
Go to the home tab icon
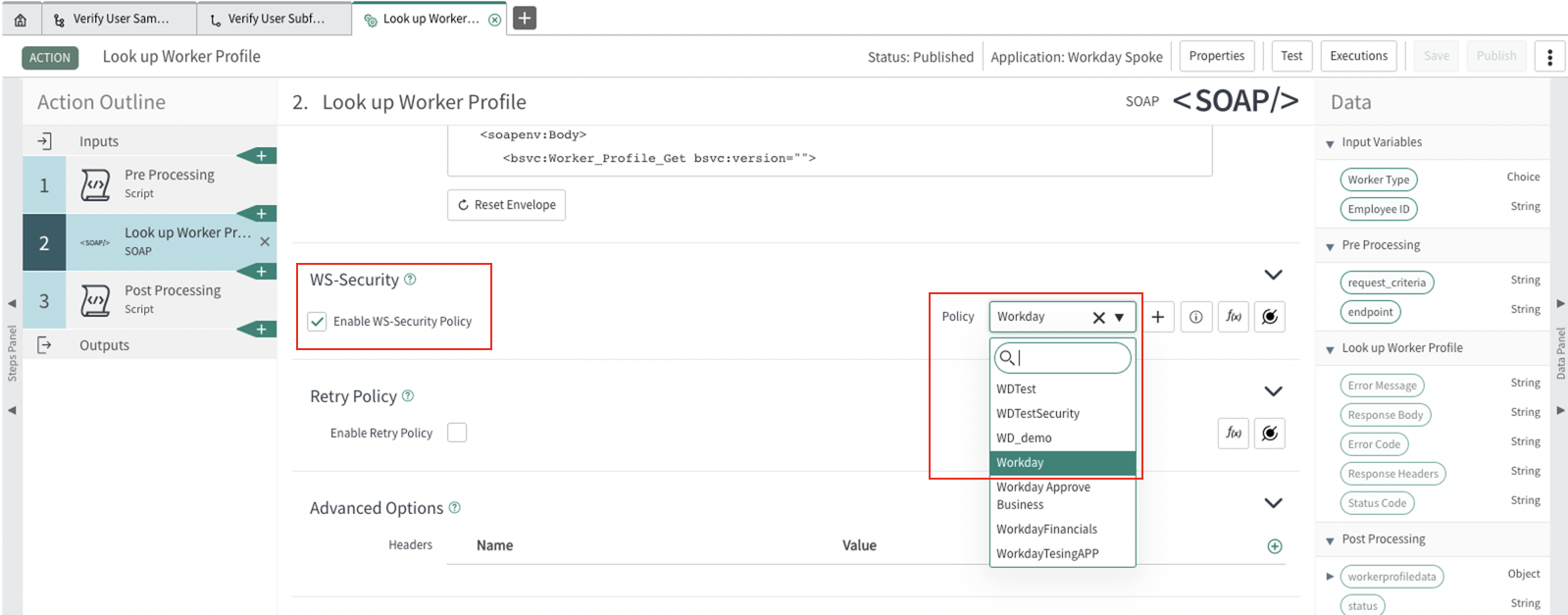click(x=21, y=19)
